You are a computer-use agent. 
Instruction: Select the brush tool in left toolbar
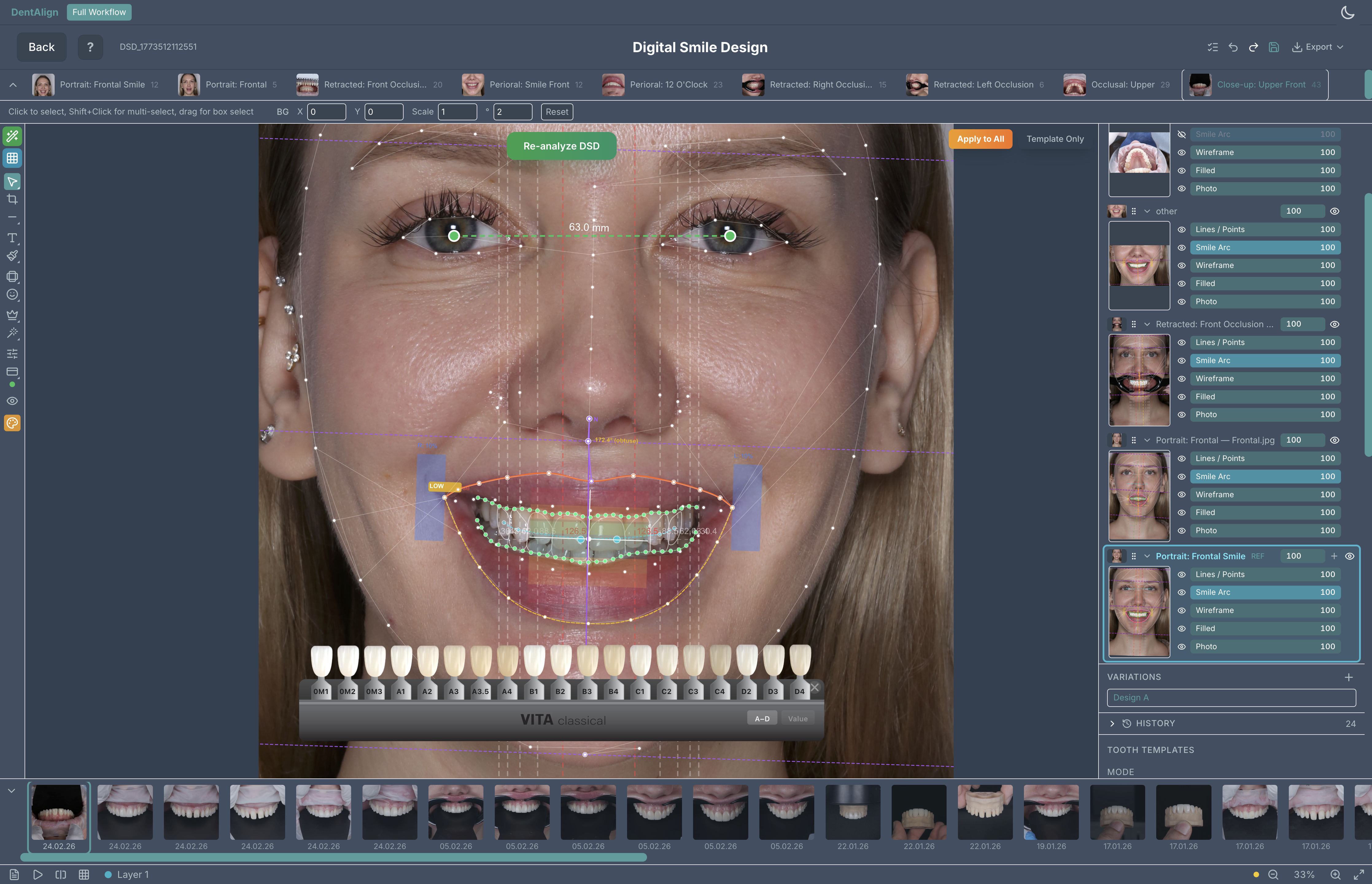click(x=12, y=256)
